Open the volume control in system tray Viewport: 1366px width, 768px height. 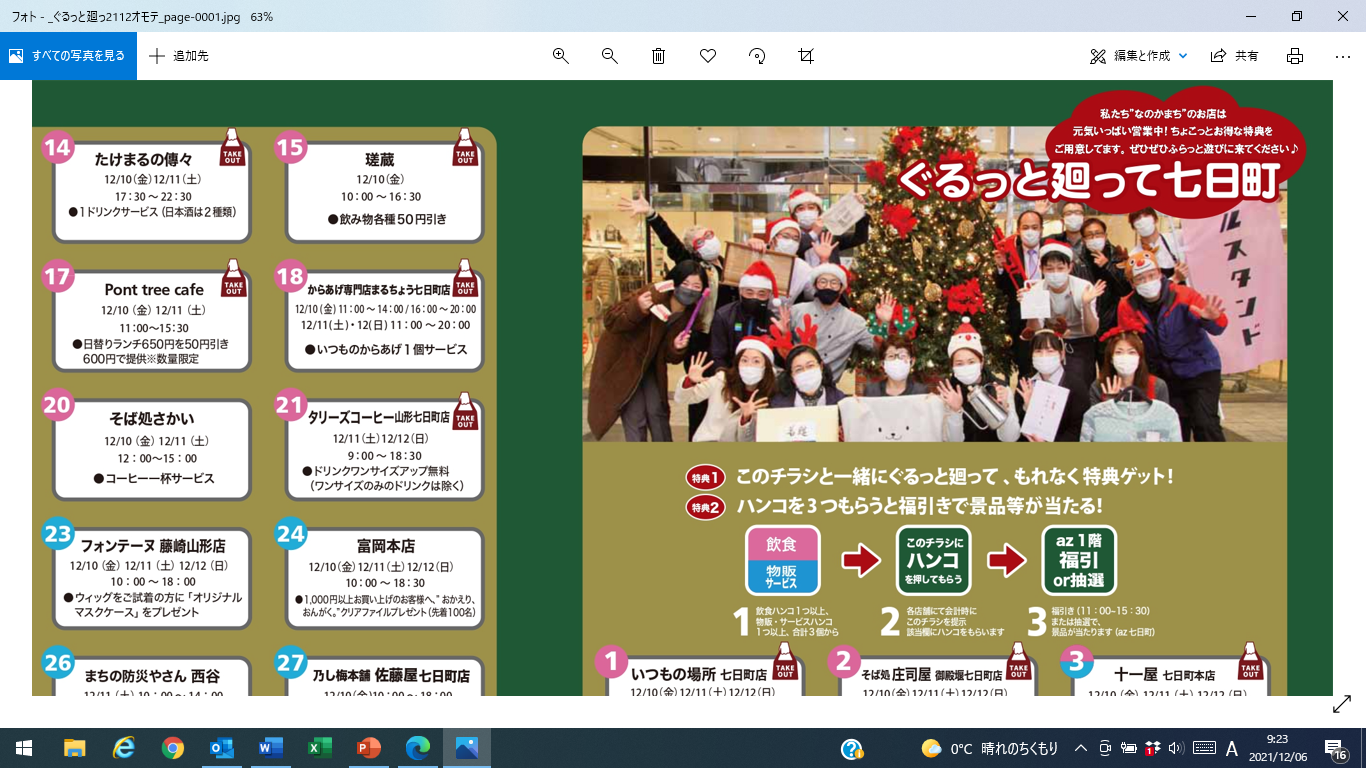coord(1175,748)
